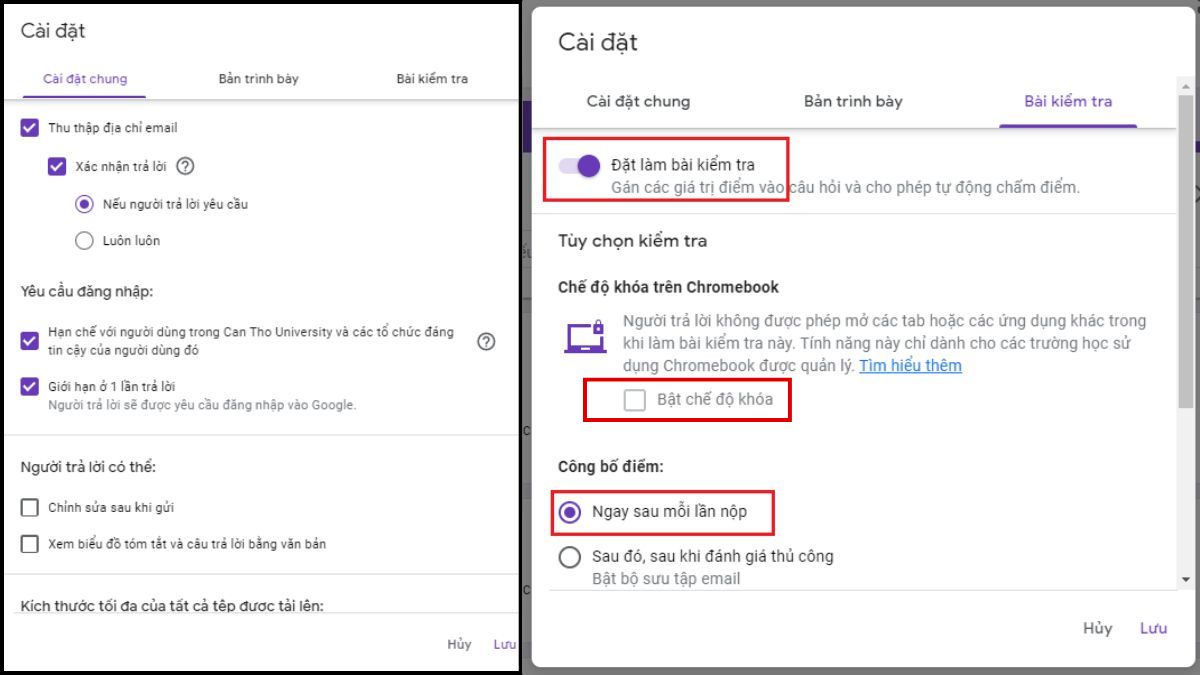Click the Công bố điểm label
The height and width of the screenshot is (675, 1200).
(x=611, y=467)
